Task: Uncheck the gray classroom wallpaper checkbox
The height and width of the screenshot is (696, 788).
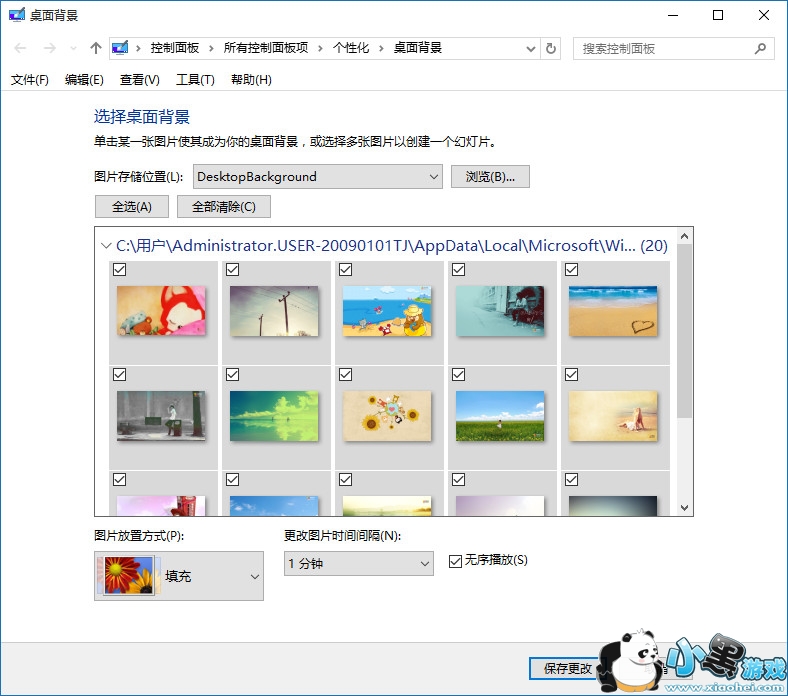Action: coord(120,375)
